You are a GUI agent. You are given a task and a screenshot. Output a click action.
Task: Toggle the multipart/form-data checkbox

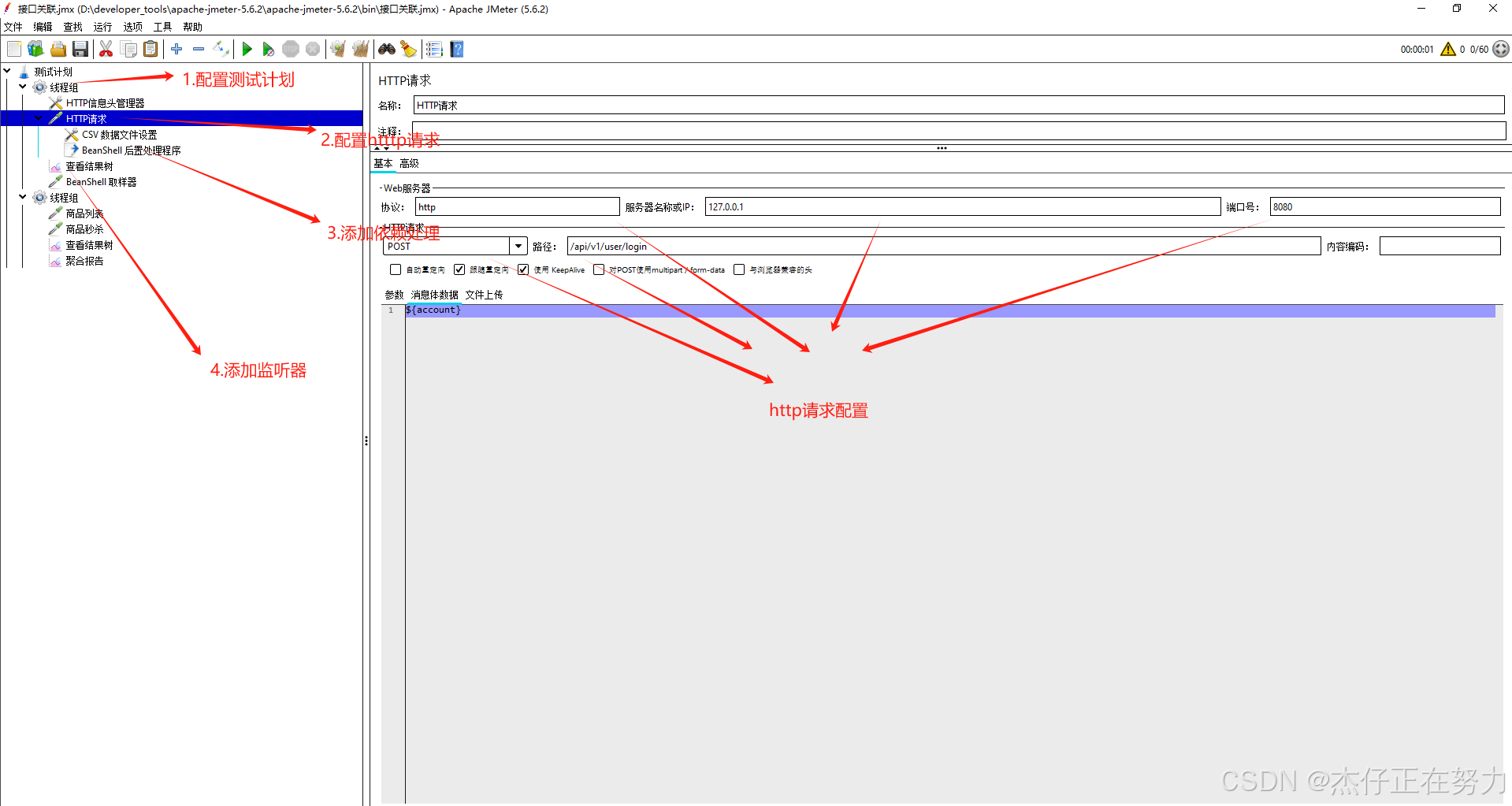(599, 269)
